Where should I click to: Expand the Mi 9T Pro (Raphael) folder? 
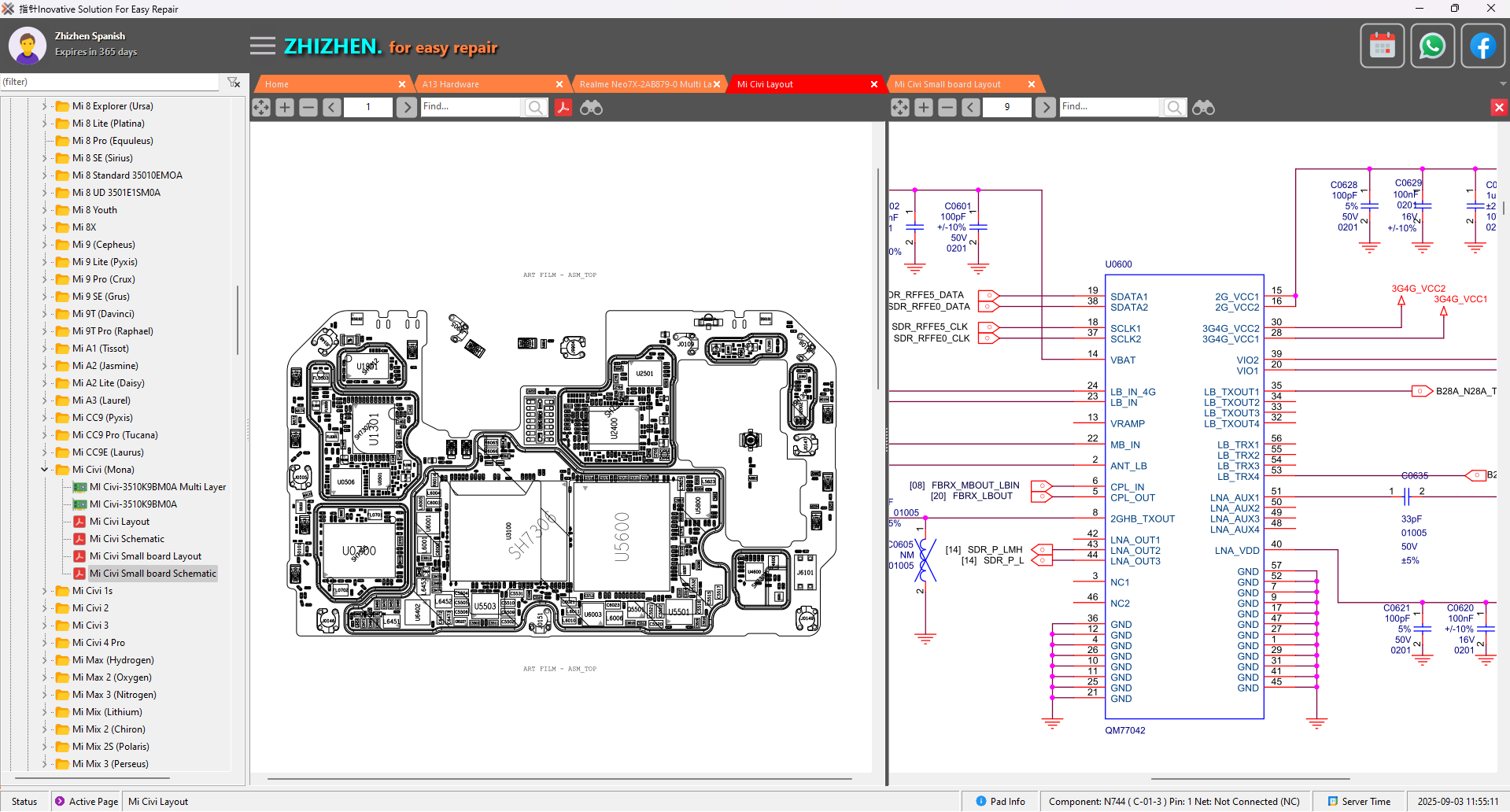[x=44, y=331]
